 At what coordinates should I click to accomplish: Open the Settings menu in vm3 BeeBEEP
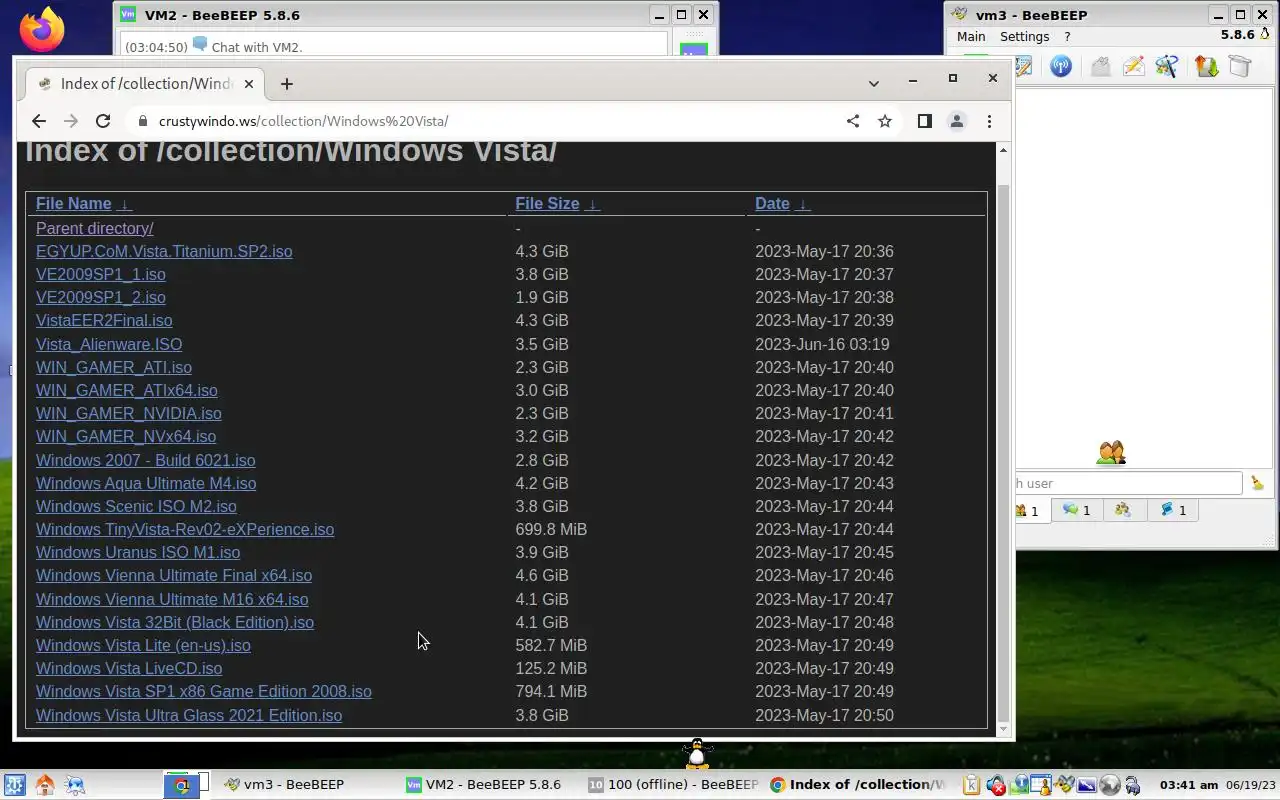point(1025,36)
